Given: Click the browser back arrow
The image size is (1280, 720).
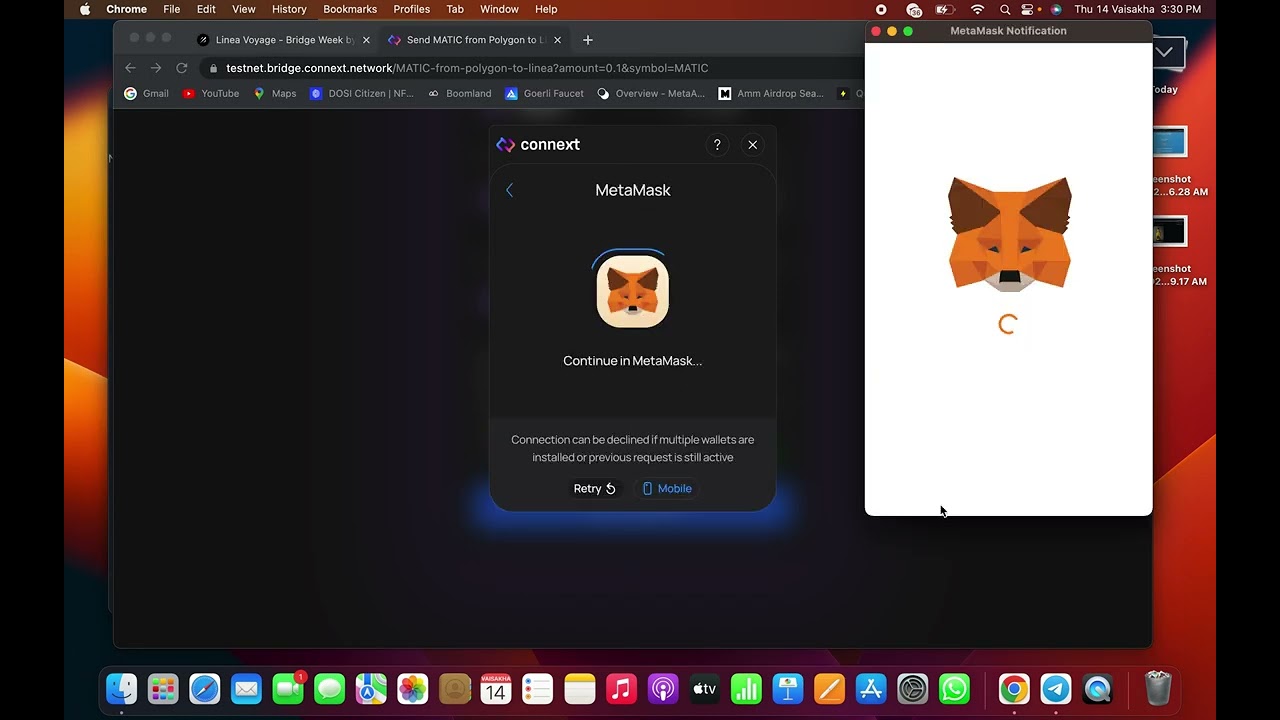Looking at the screenshot, I should click(x=130, y=68).
